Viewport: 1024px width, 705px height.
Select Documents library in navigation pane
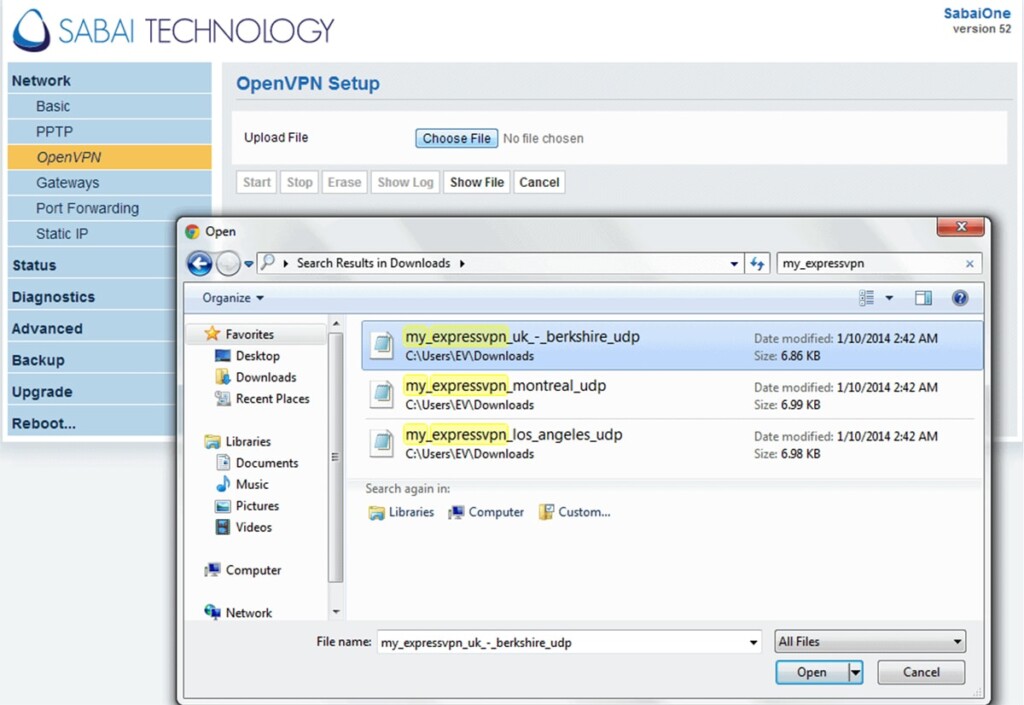[257, 463]
